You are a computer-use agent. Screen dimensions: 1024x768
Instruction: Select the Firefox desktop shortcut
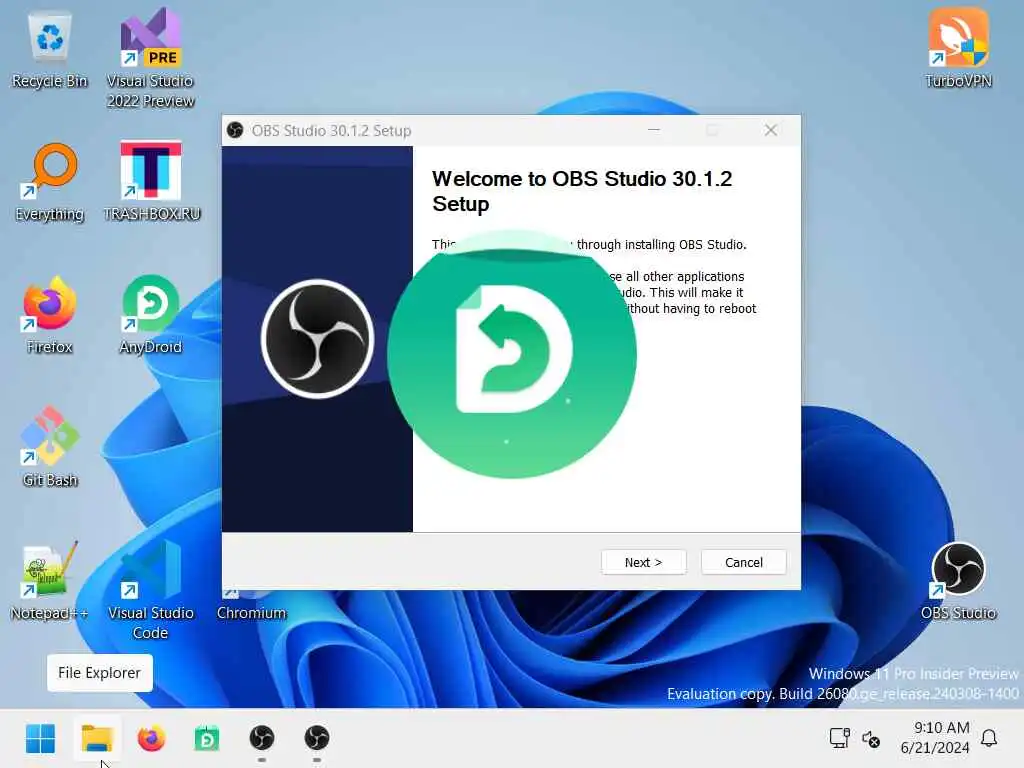coord(50,315)
